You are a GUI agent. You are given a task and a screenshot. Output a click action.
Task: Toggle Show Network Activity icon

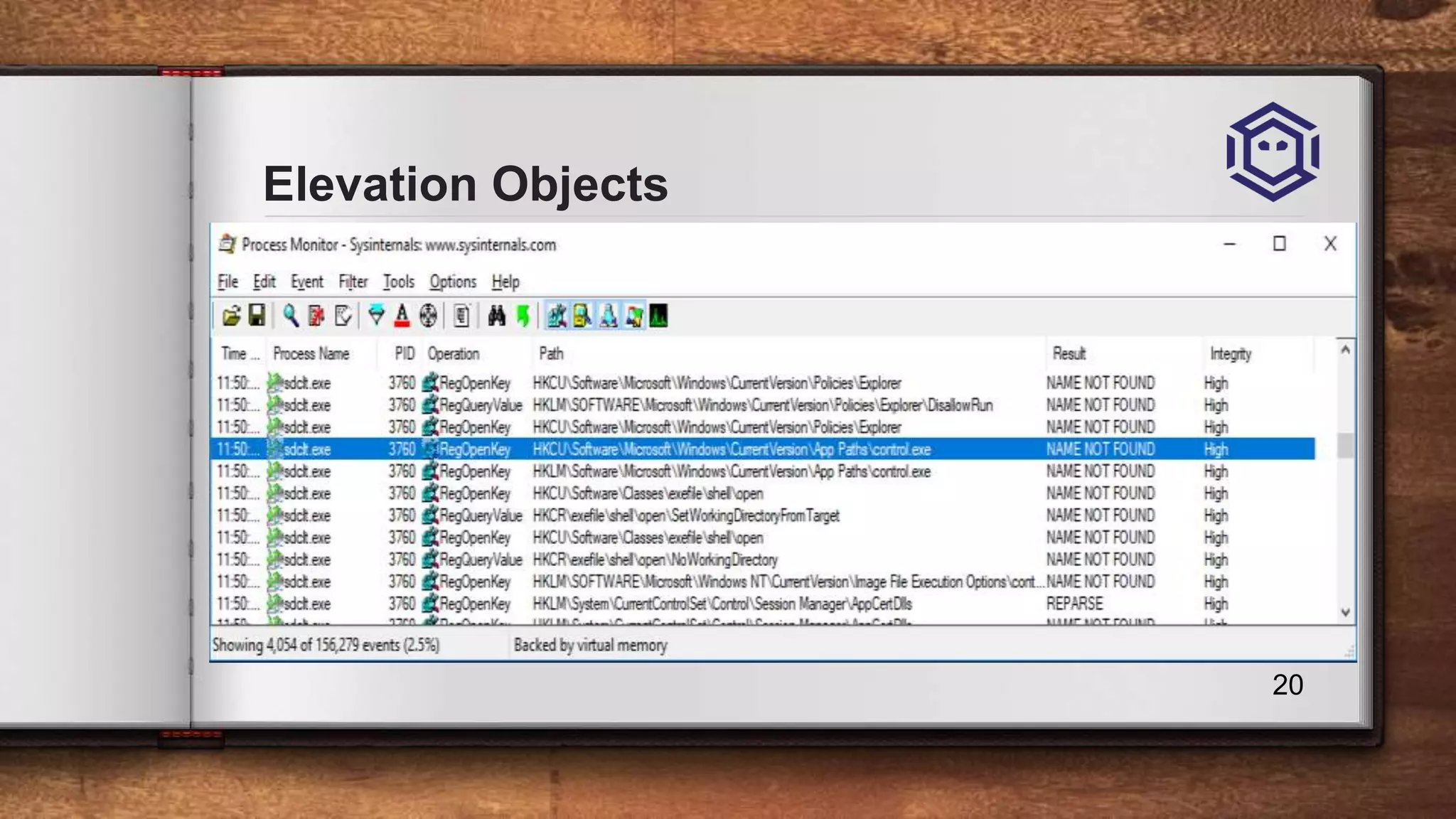pyautogui.click(x=608, y=316)
